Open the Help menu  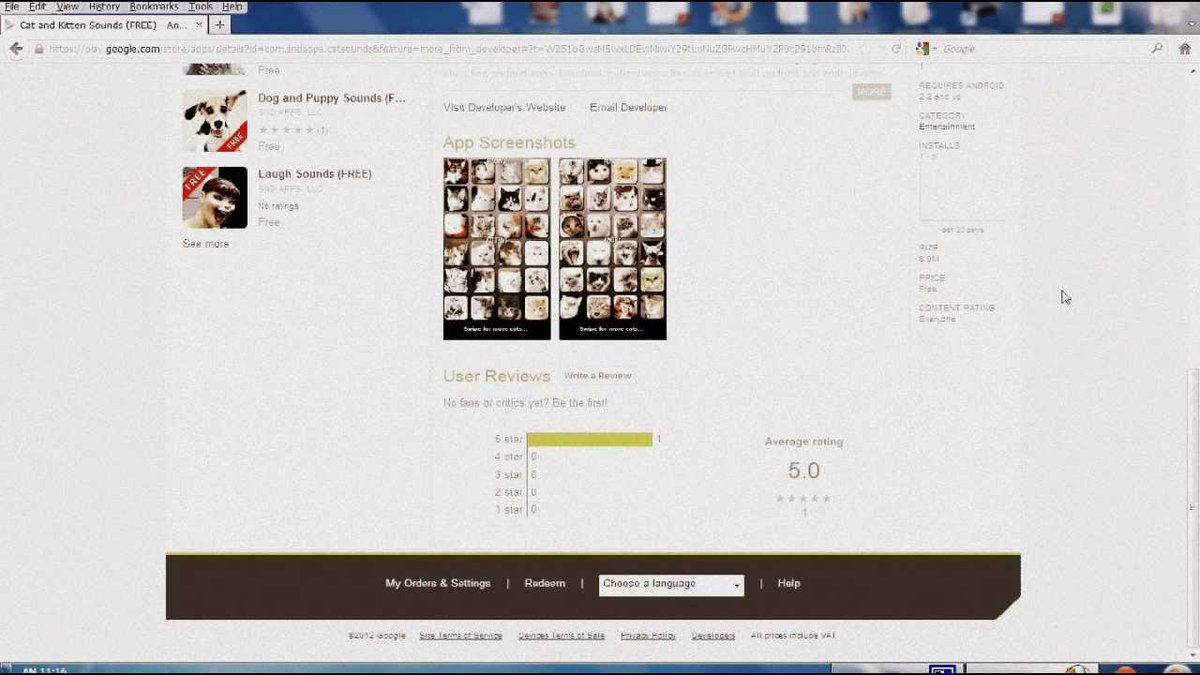coord(232,6)
